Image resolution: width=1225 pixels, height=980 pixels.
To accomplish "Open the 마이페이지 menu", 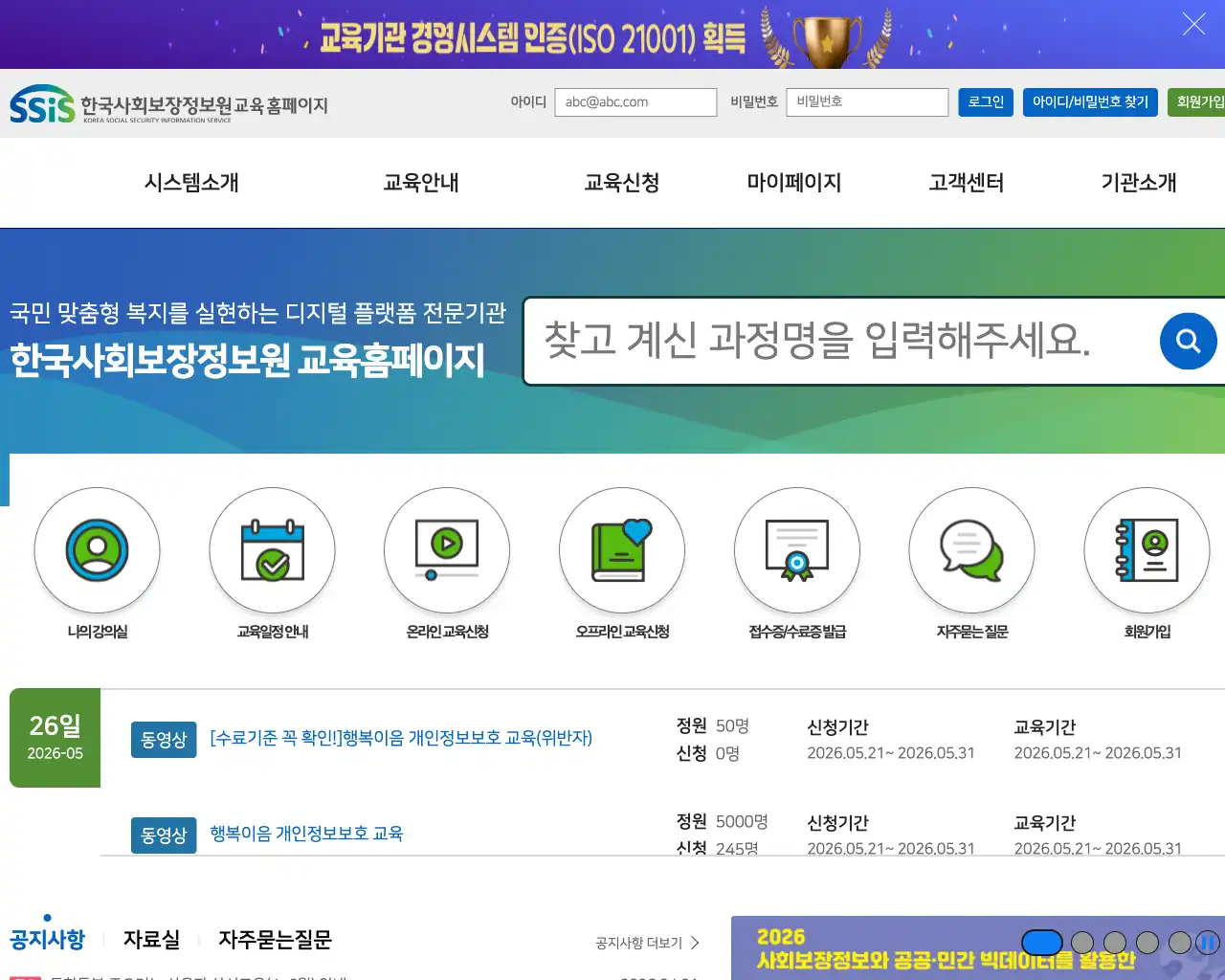I will click(x=794, y=182).
